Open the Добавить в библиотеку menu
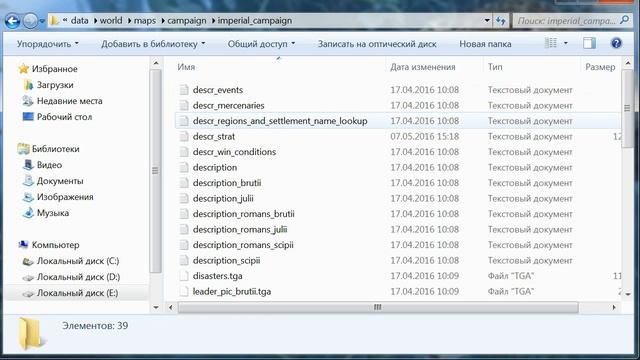This screenshot has width=640, height=360. click(x=153, y=44)
